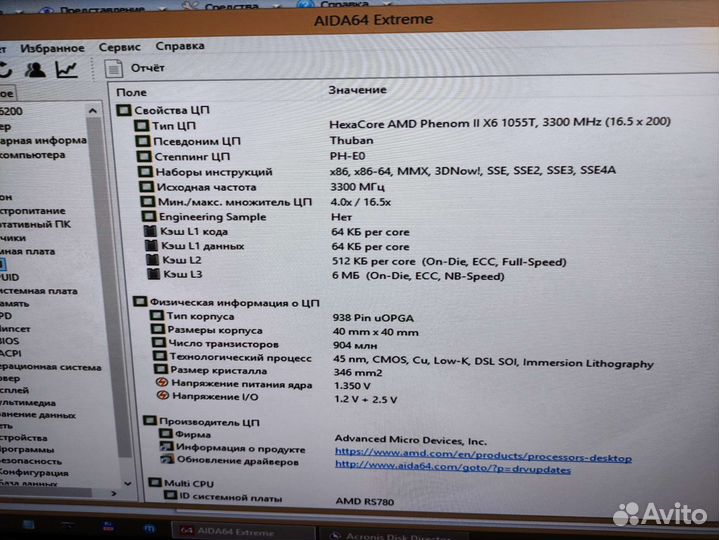Click the Информация о продукте icon
The width and height of the screenshot is (719, 540).
tap(166, 446)
